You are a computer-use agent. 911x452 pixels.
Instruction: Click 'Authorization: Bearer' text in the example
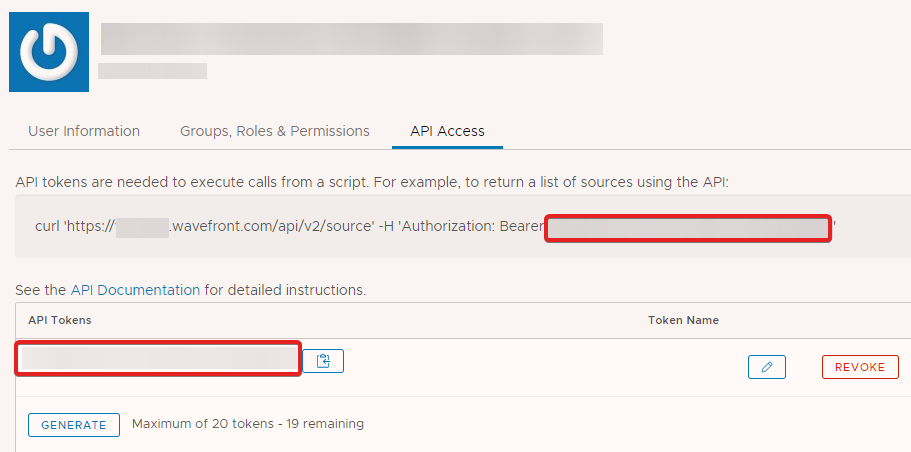click(x=472, y=226)
